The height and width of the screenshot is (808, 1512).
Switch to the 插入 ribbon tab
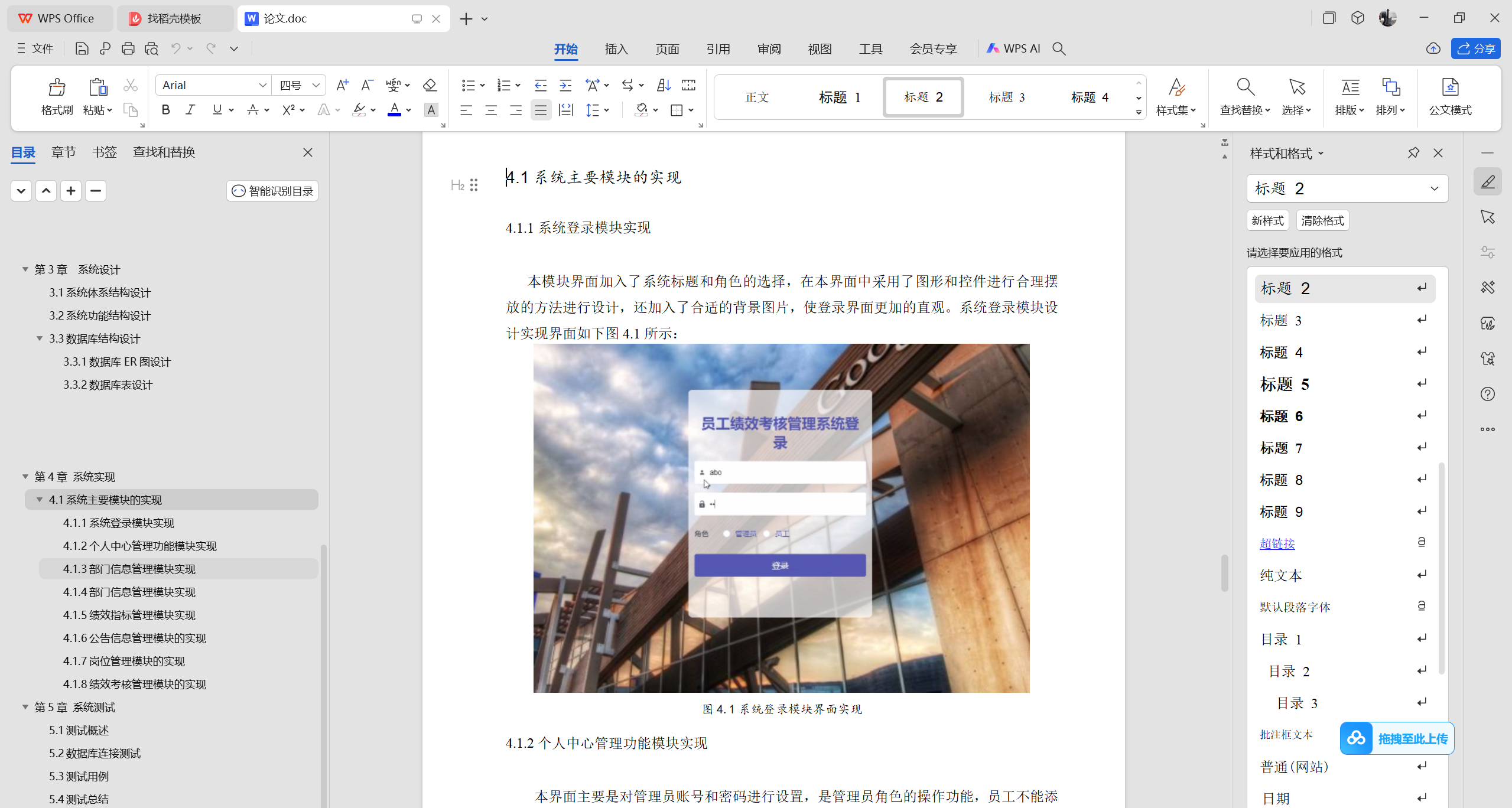point(616,49)
